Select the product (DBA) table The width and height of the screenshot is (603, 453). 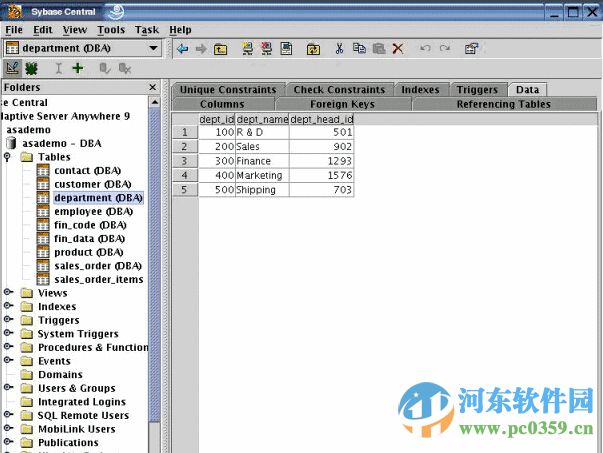pos(88,252)
